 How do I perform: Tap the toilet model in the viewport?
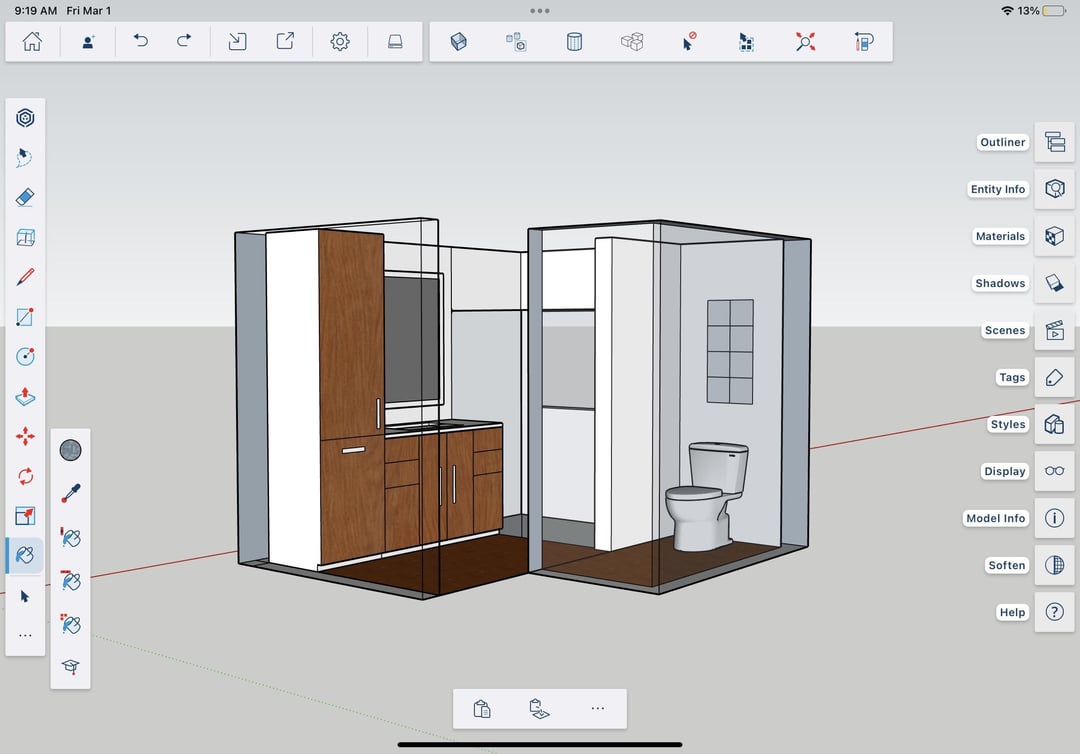point(706,496)
